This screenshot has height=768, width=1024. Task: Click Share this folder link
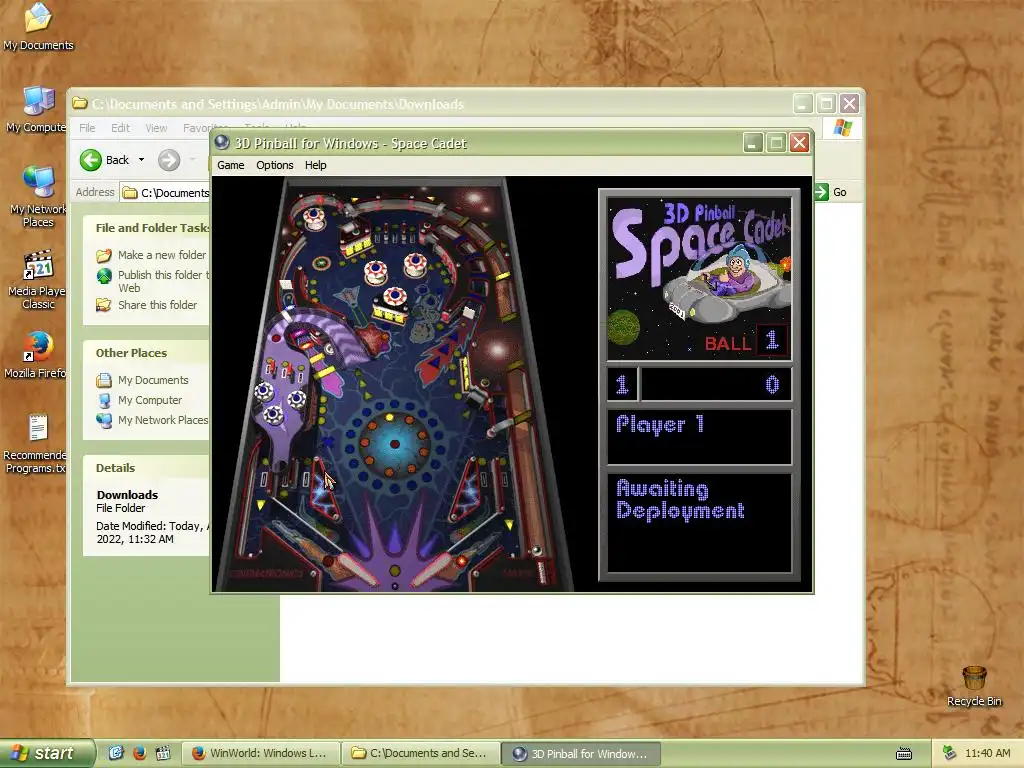(x=157, y=305)
